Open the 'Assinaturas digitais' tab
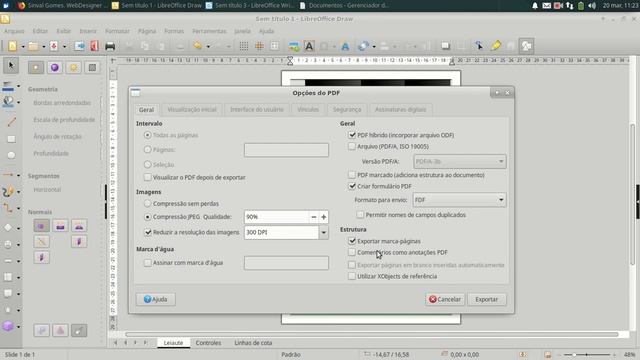 click(x=400, y=109)
